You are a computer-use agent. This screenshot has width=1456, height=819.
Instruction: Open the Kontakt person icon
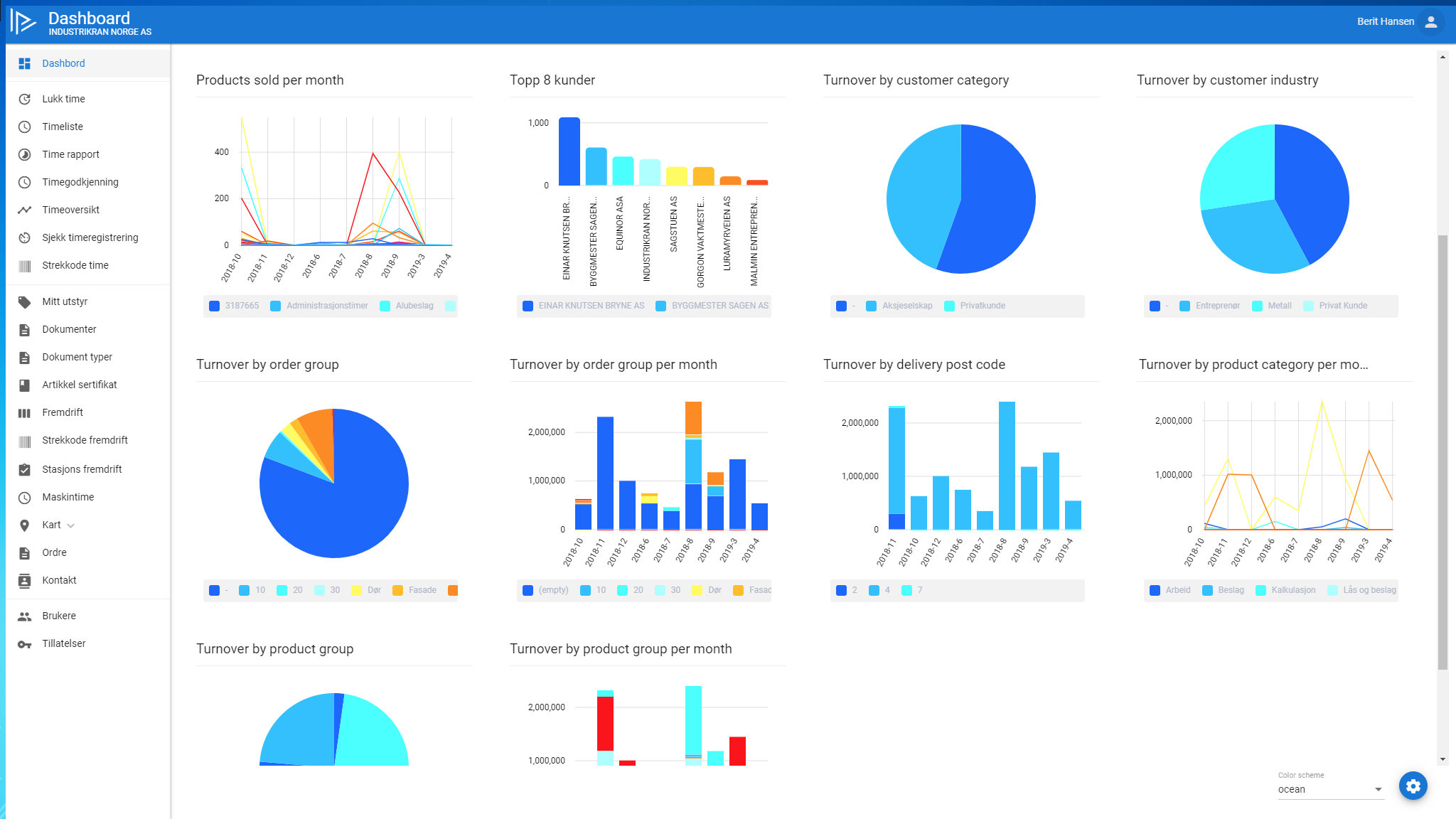tap(24, 580)
